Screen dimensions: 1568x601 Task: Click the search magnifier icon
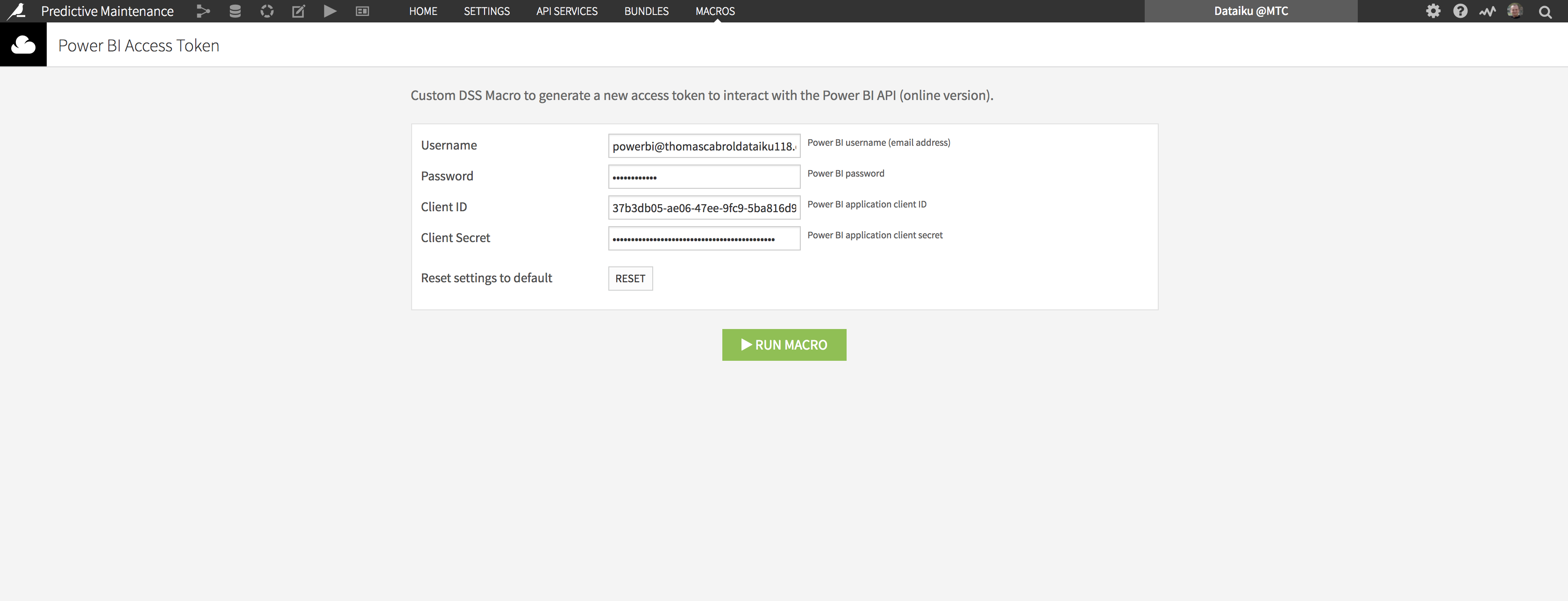1545,12
